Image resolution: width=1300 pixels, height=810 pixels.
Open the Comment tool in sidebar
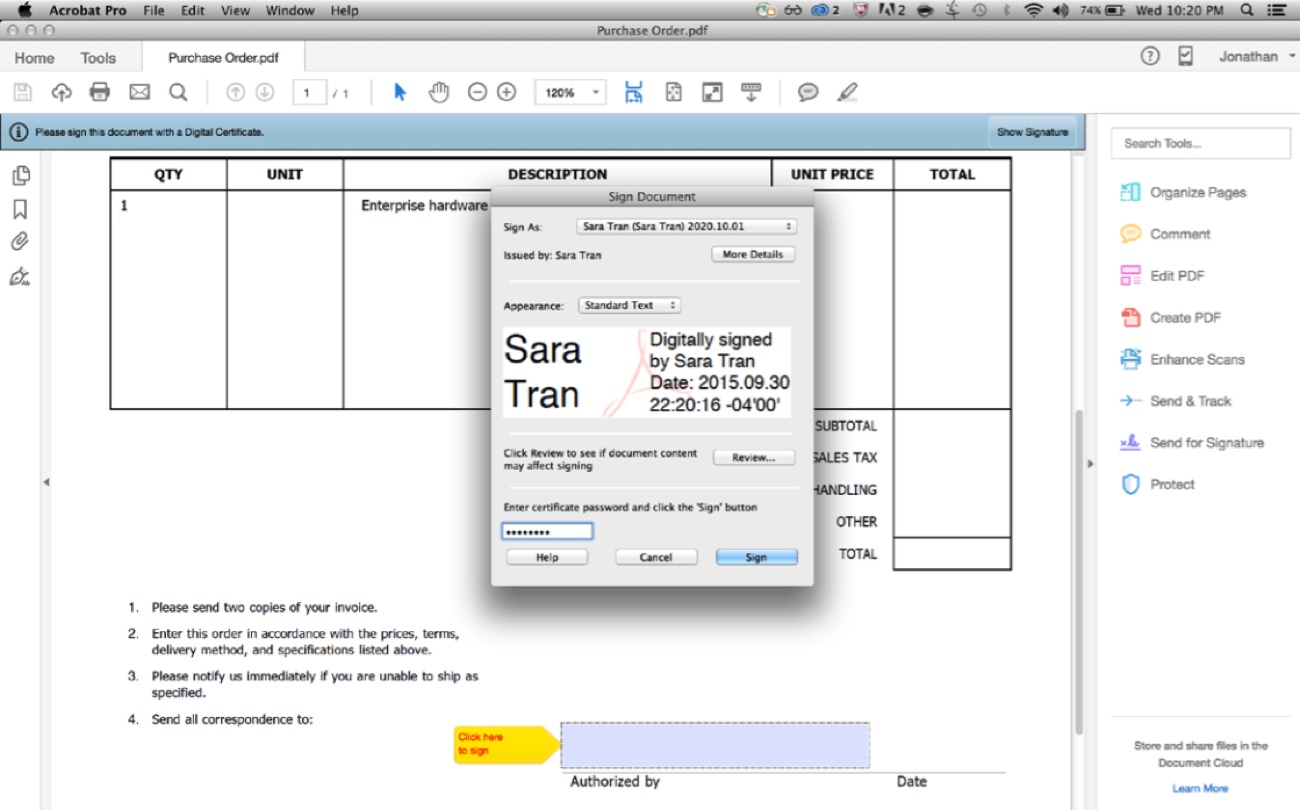click(x=1166, y=234)
